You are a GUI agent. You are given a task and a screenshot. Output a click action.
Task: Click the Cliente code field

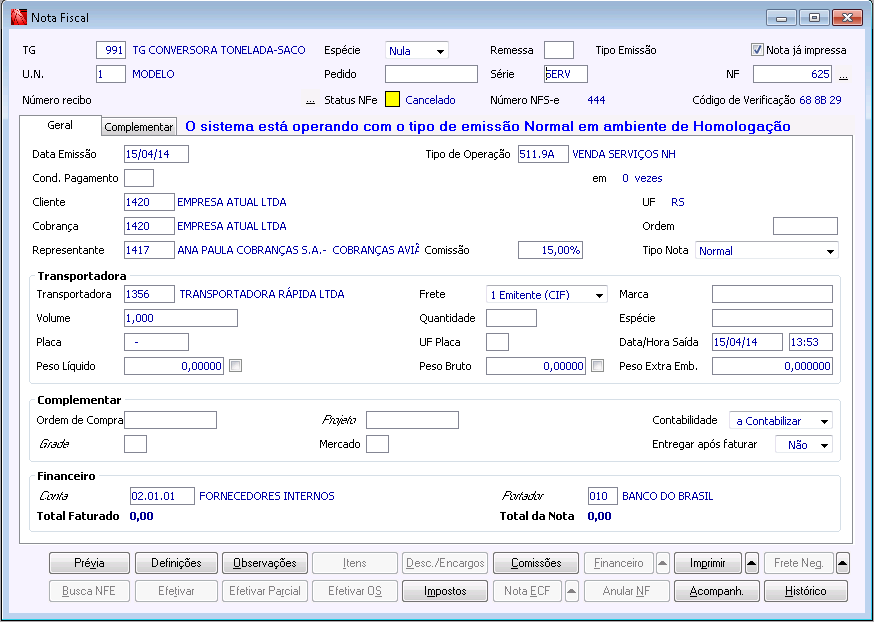click(x=149, y=202)
